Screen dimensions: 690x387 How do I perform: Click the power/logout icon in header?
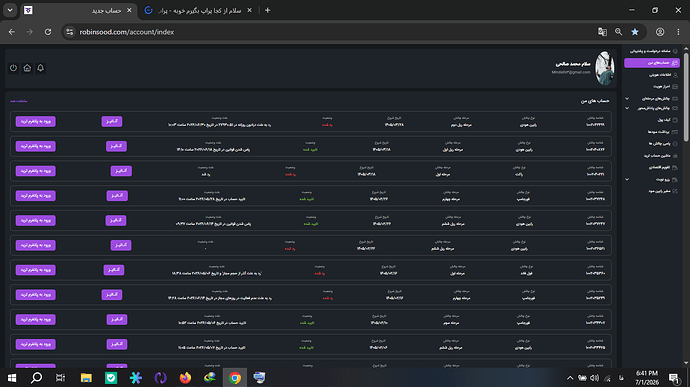click(13, 68)
